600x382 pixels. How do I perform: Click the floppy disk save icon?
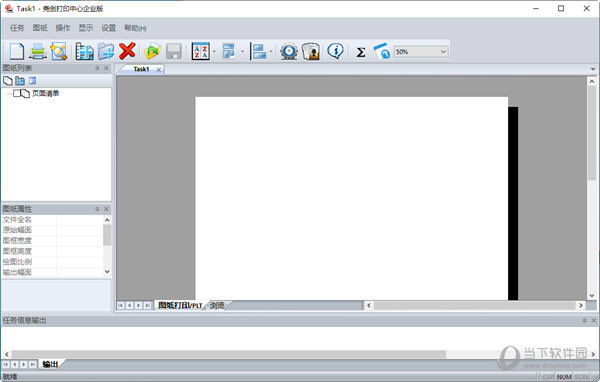(173, 51)
